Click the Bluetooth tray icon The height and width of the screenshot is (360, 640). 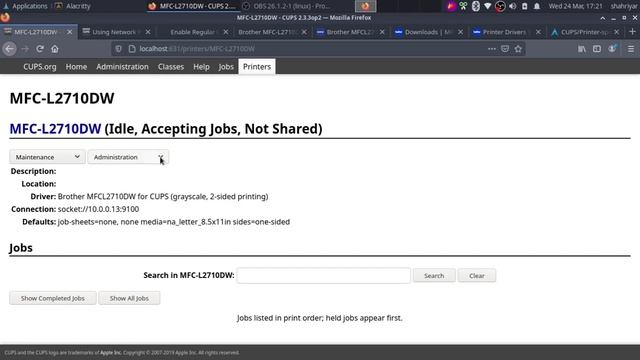click(476, 6)
